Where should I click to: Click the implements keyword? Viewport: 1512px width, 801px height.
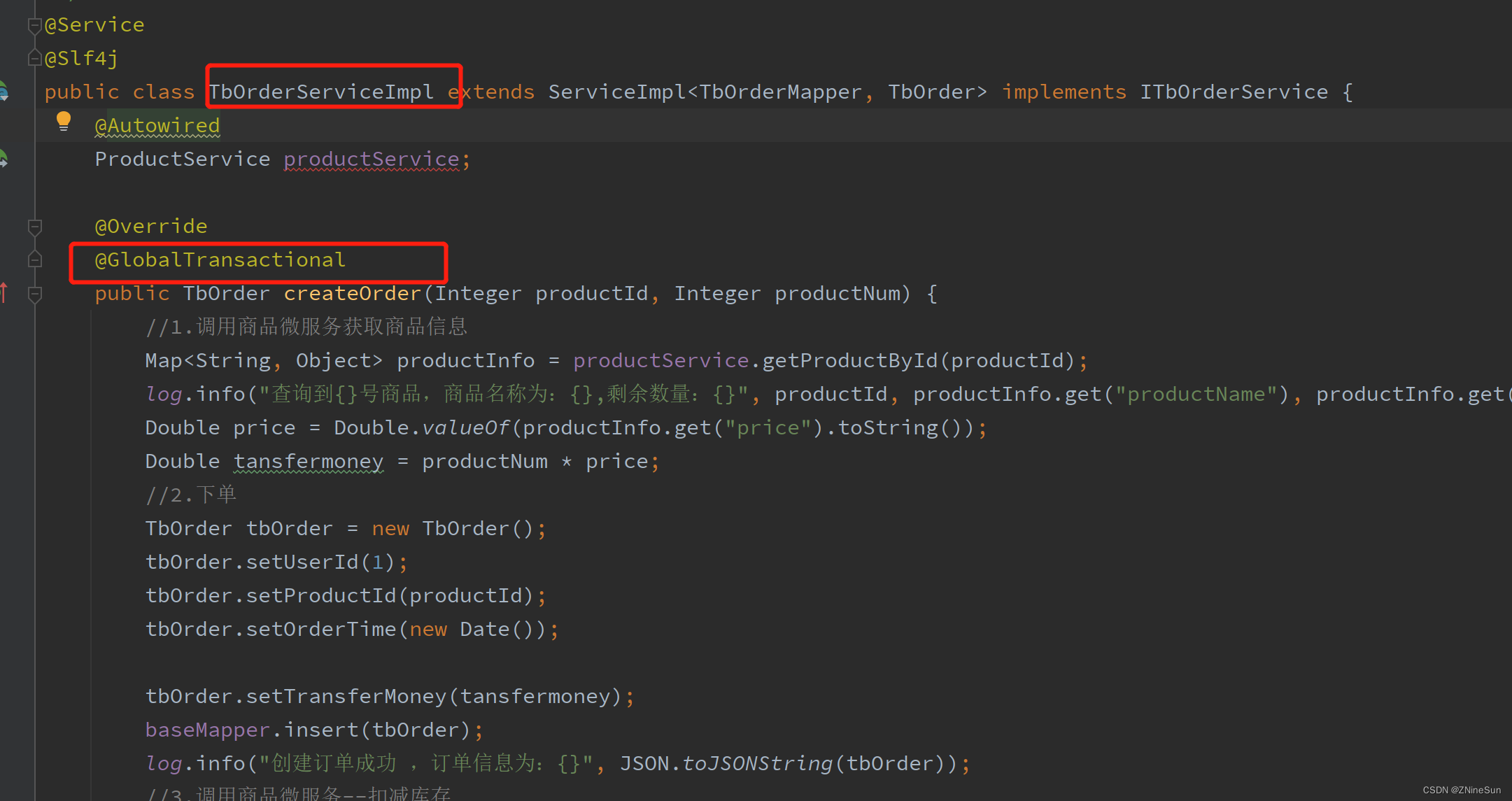pyautogui.click(x=1064, y=92)
